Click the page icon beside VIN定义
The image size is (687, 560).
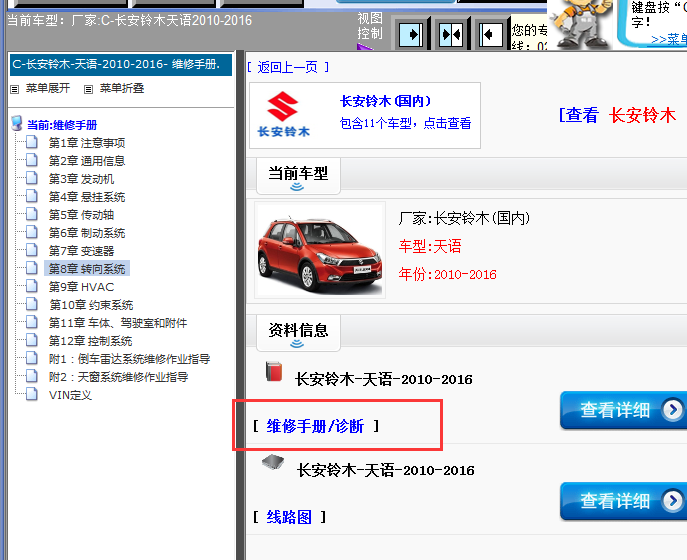[x=32, y=394]
